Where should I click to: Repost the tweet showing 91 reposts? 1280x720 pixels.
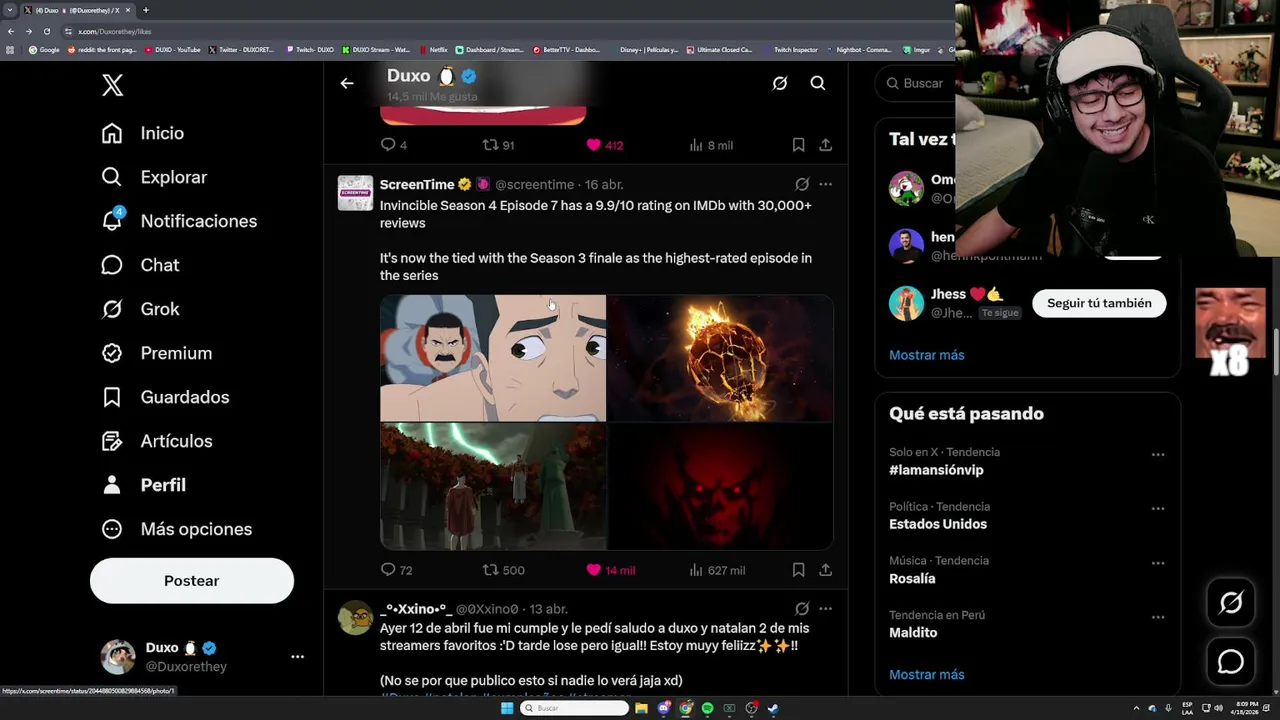coord(498,145)
